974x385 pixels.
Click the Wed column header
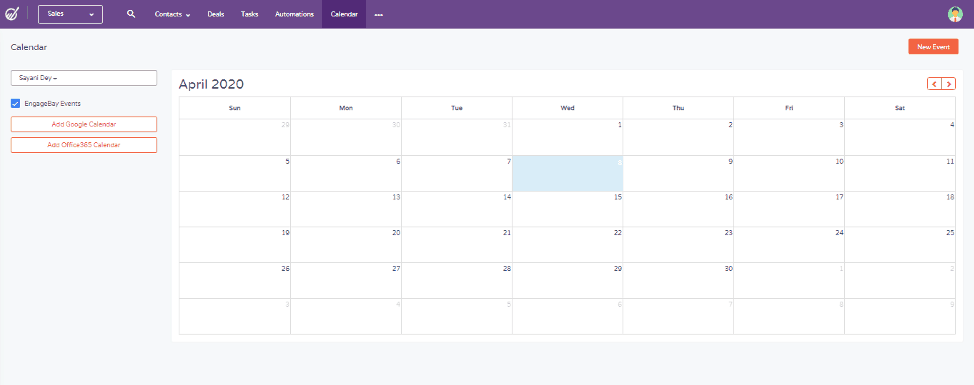click(x=568, y=108)
